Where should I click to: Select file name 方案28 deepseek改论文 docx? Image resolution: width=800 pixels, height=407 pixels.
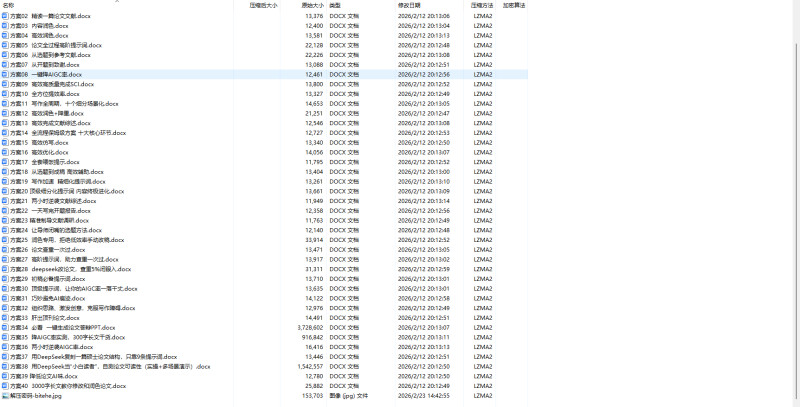(x=71, y=269)
